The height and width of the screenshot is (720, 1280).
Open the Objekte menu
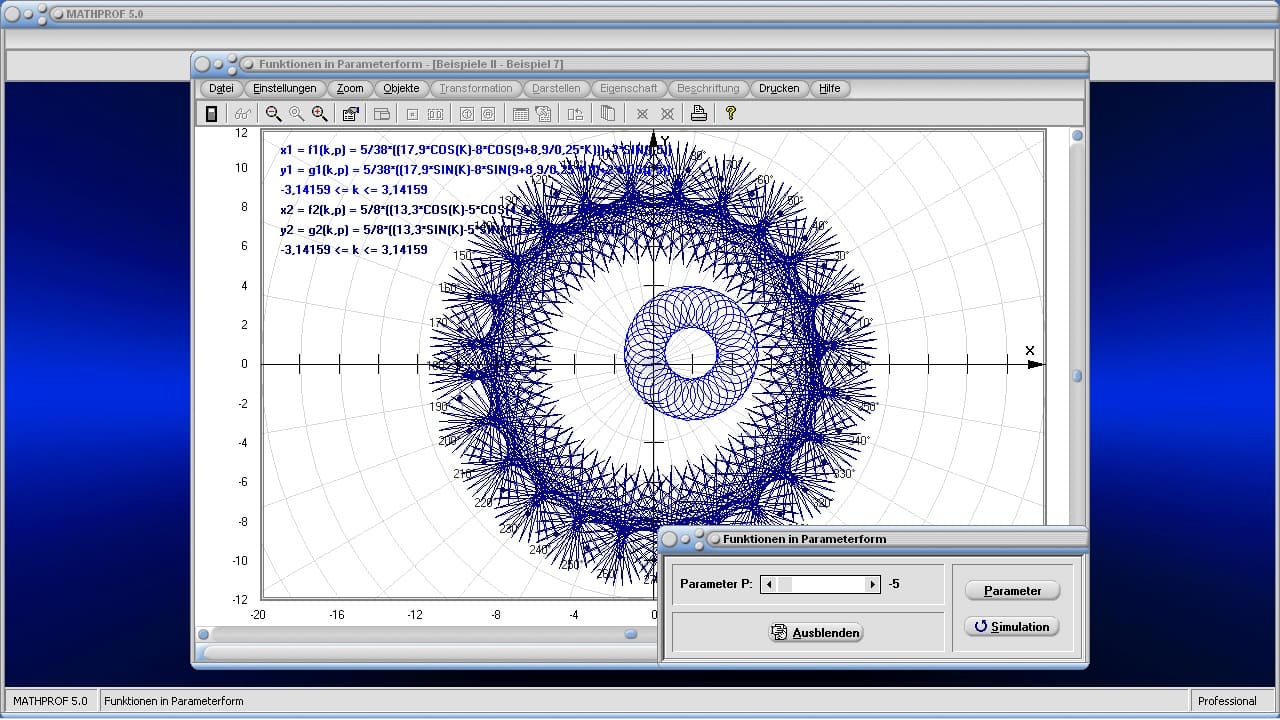(401, 88)
